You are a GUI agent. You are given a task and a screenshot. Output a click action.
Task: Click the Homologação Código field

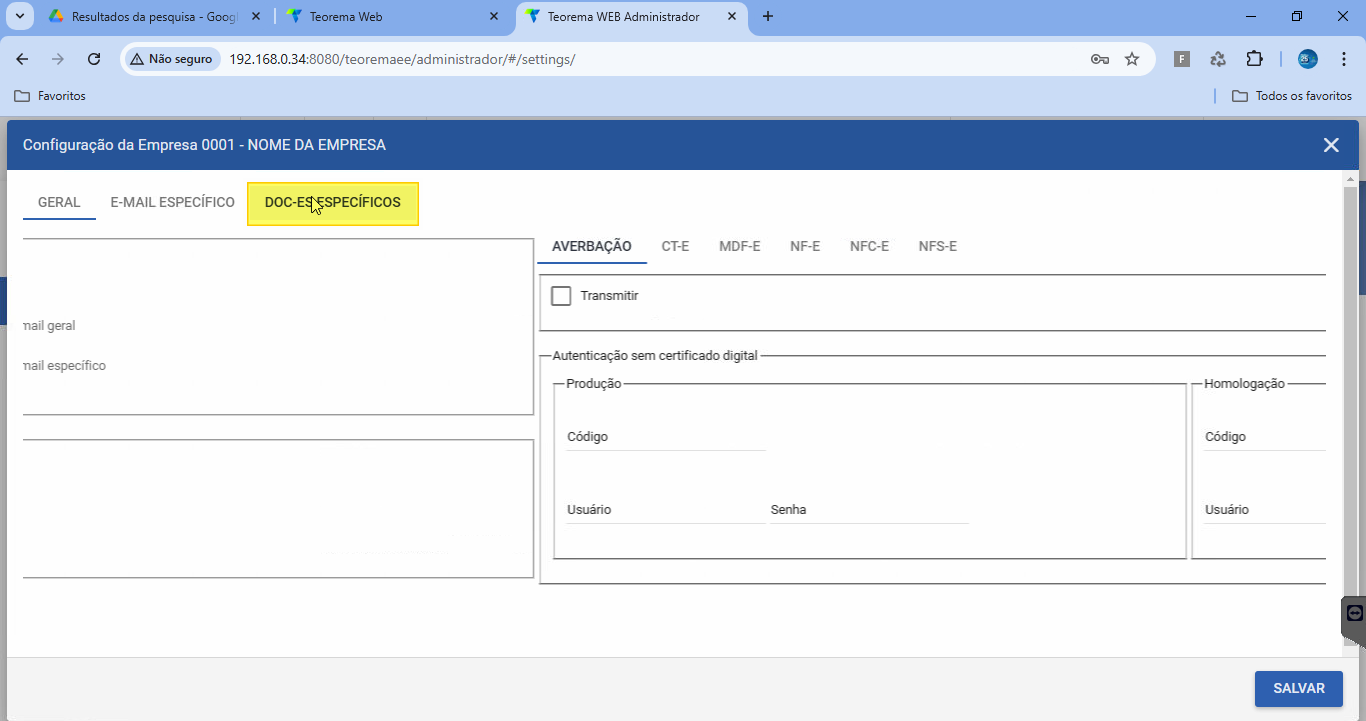coord(1264,437)
